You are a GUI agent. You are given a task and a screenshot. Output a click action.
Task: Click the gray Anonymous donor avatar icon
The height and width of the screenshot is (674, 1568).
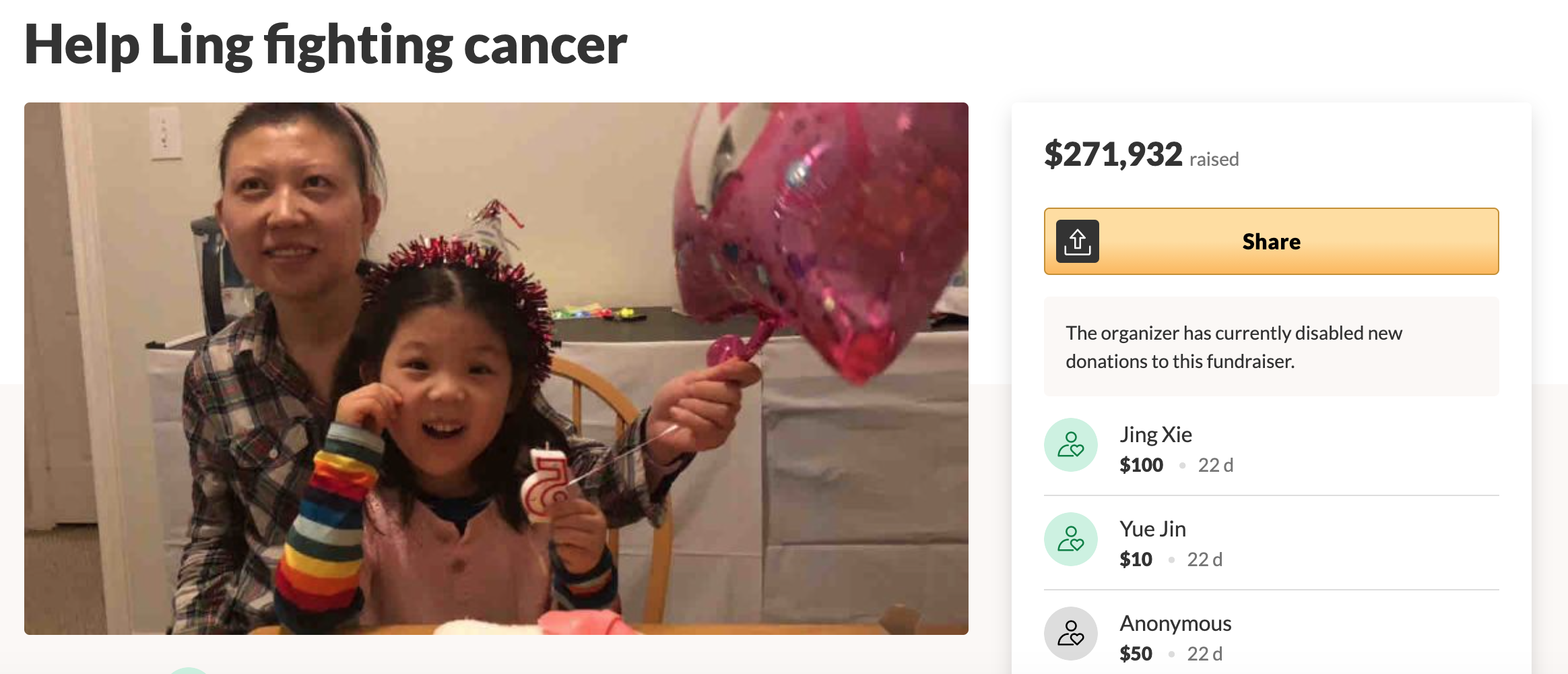point(1070,634)
